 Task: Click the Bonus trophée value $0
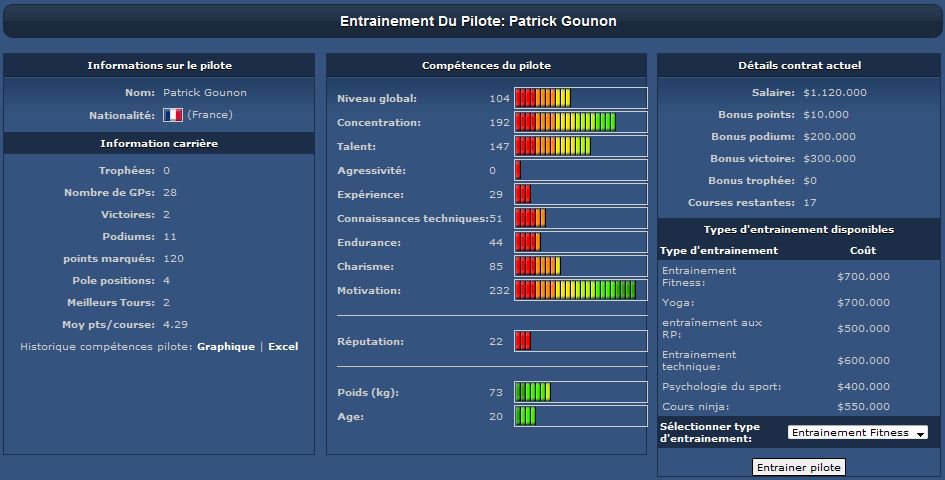click(810, 180)
